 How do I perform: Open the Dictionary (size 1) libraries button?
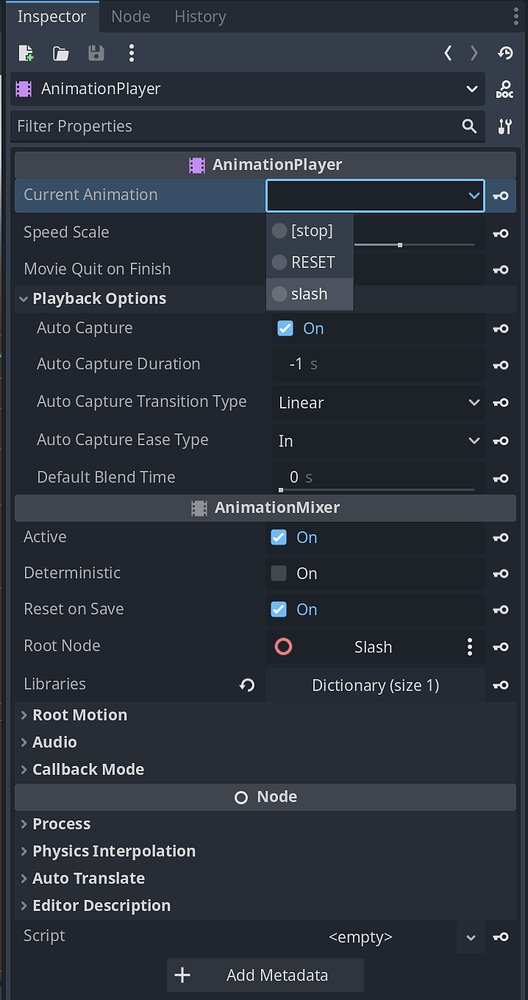(375, 685)
